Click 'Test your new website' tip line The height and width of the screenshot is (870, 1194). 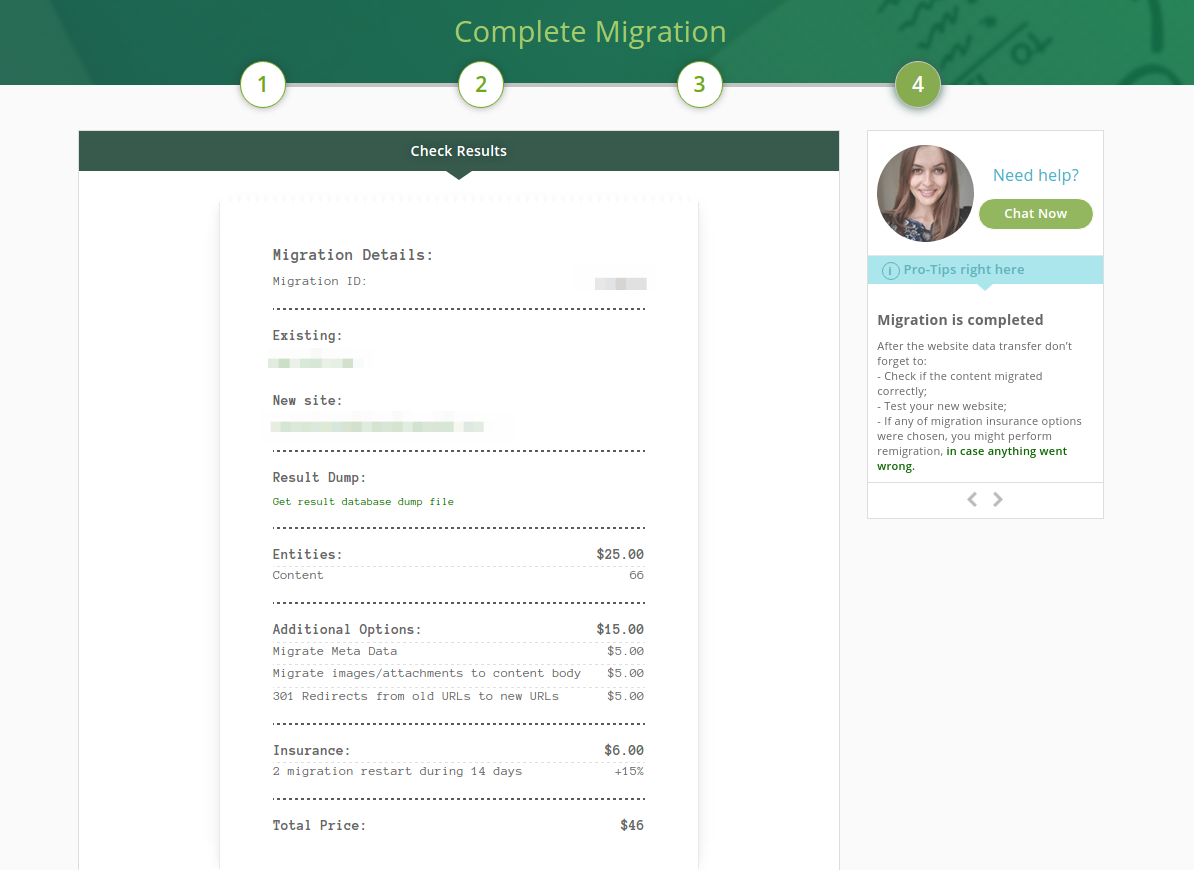942,406
